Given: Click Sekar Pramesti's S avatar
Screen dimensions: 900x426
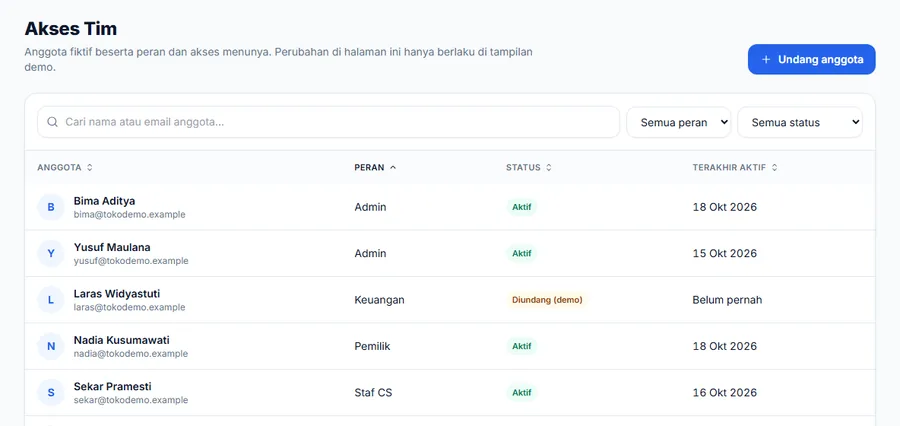Looking at the screenshot, I should pos(51,393).
